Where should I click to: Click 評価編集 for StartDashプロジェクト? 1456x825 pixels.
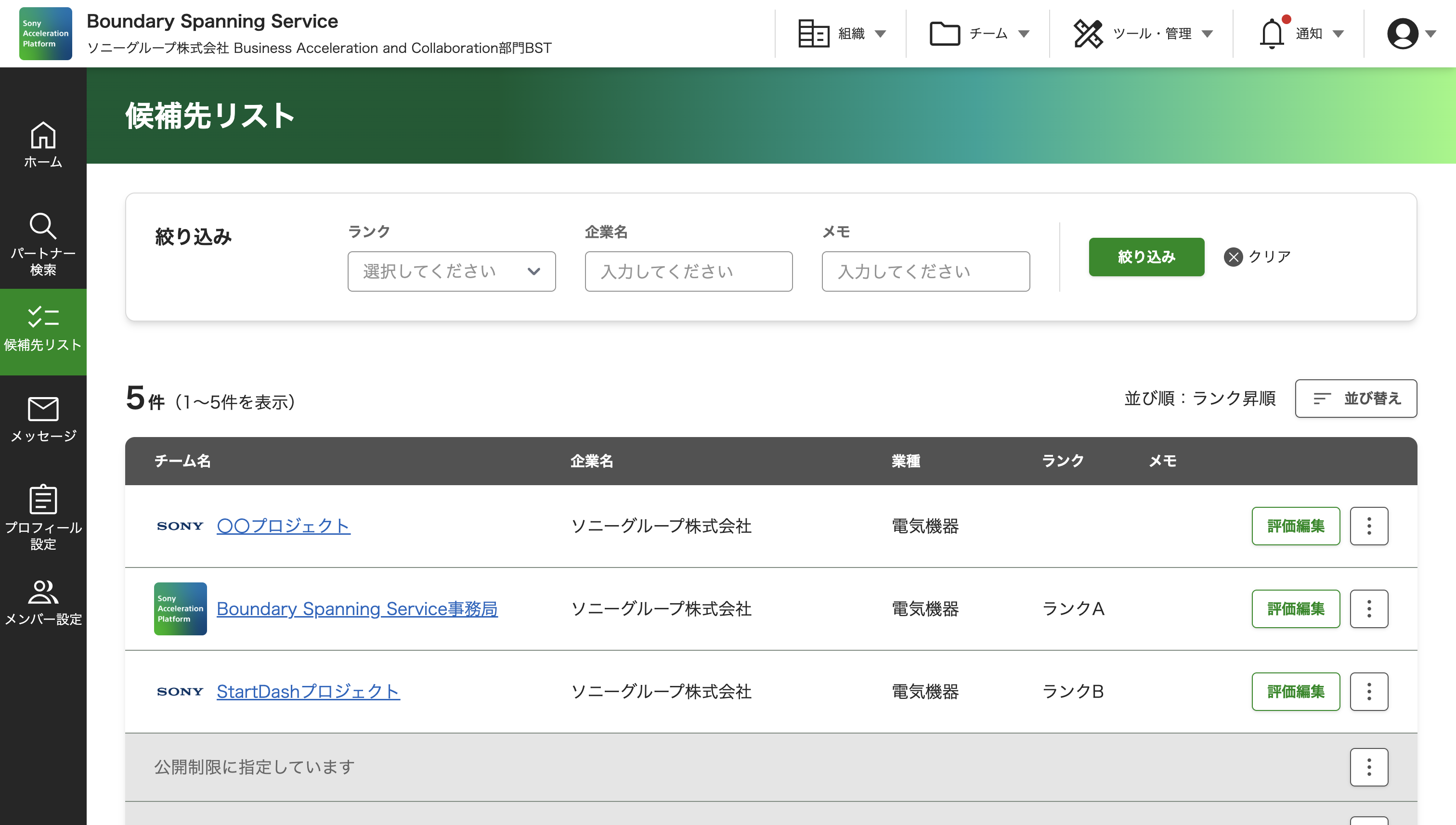point(1296,691)
